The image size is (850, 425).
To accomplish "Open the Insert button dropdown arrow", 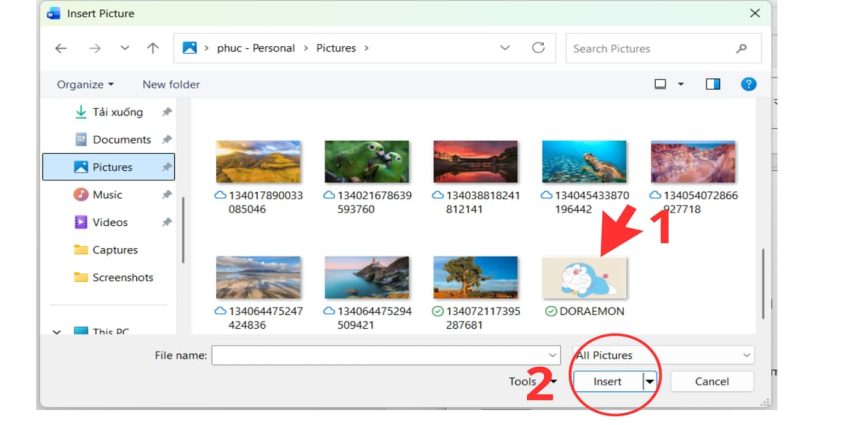I will 650,381.
